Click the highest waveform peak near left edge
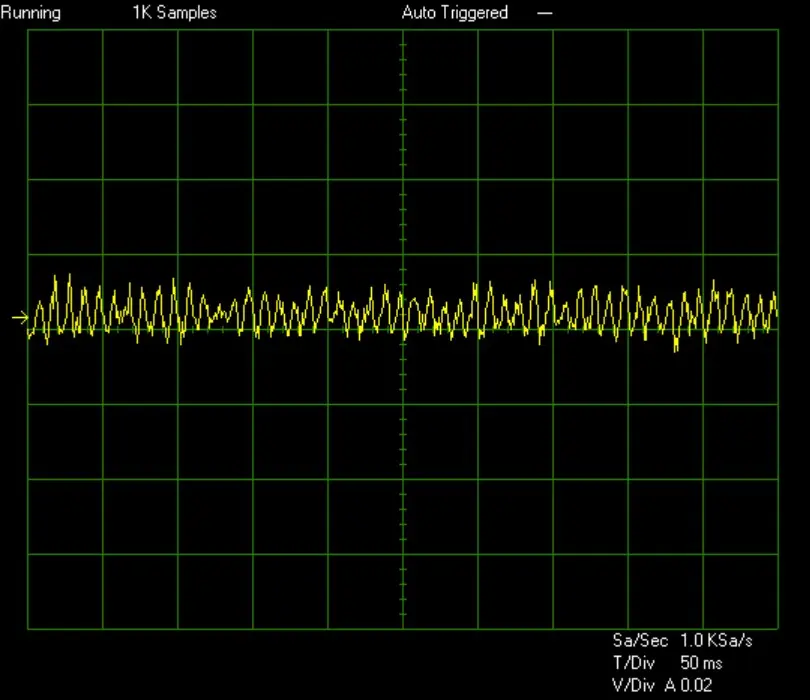The height and width of the screenshot is (700, 810). 69,276
